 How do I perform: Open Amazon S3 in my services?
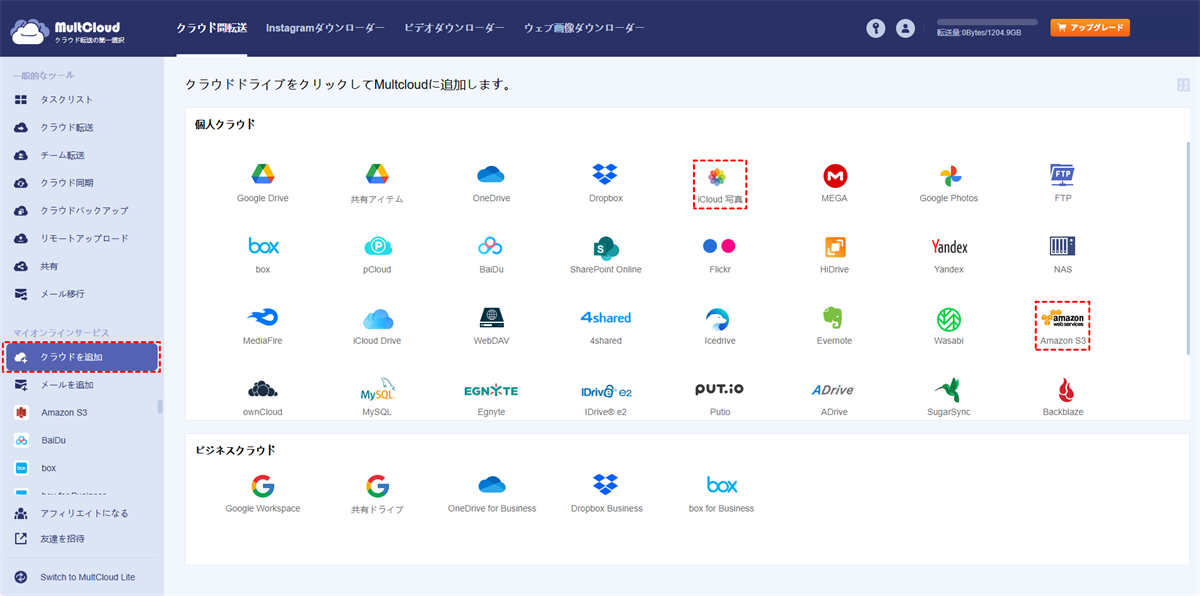tap(64, 412)
